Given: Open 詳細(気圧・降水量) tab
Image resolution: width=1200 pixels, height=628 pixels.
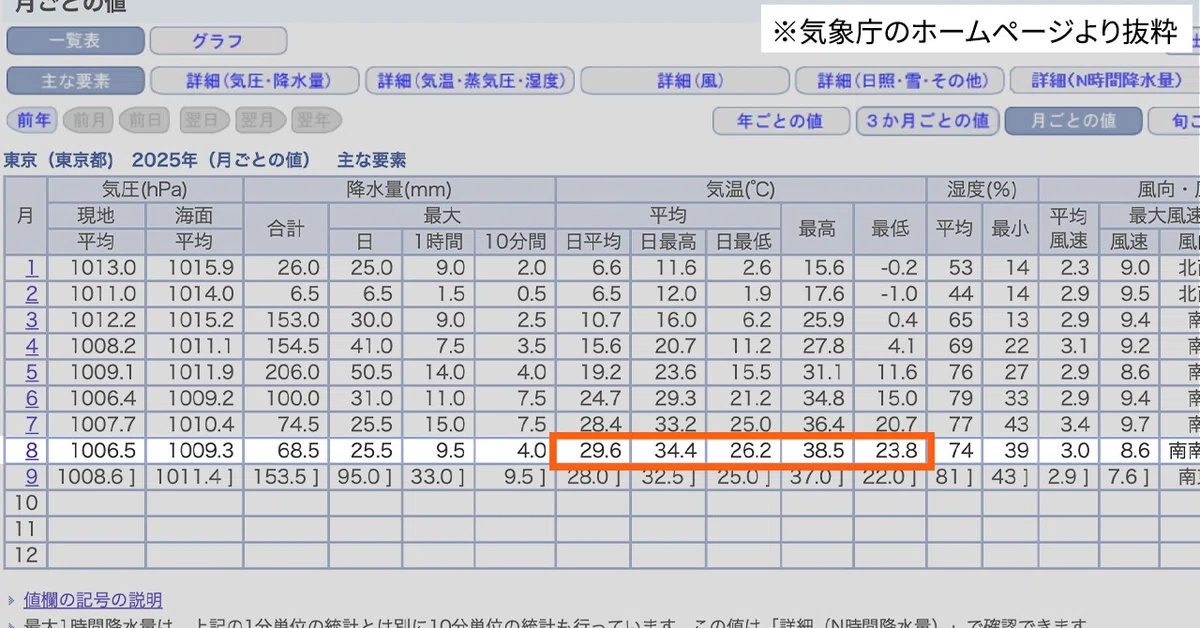Looking at the screenshot, I should point(256,81).
